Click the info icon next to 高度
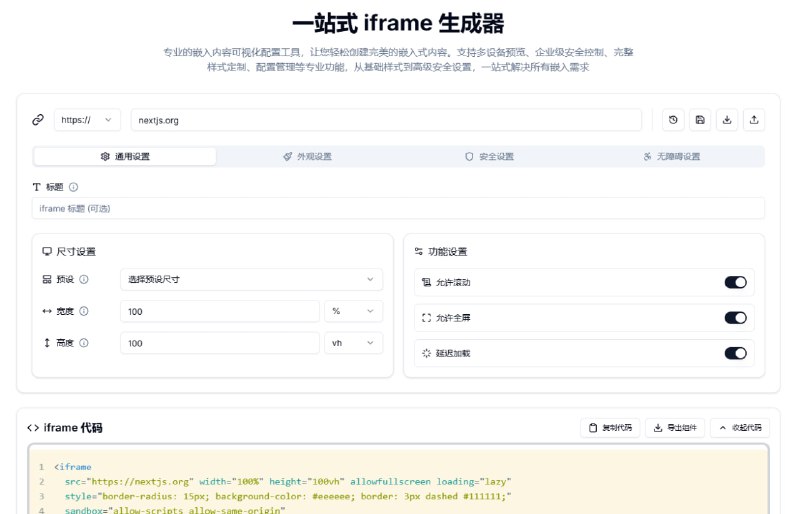This screenshot has height=514, width=800. click(84, 343)
